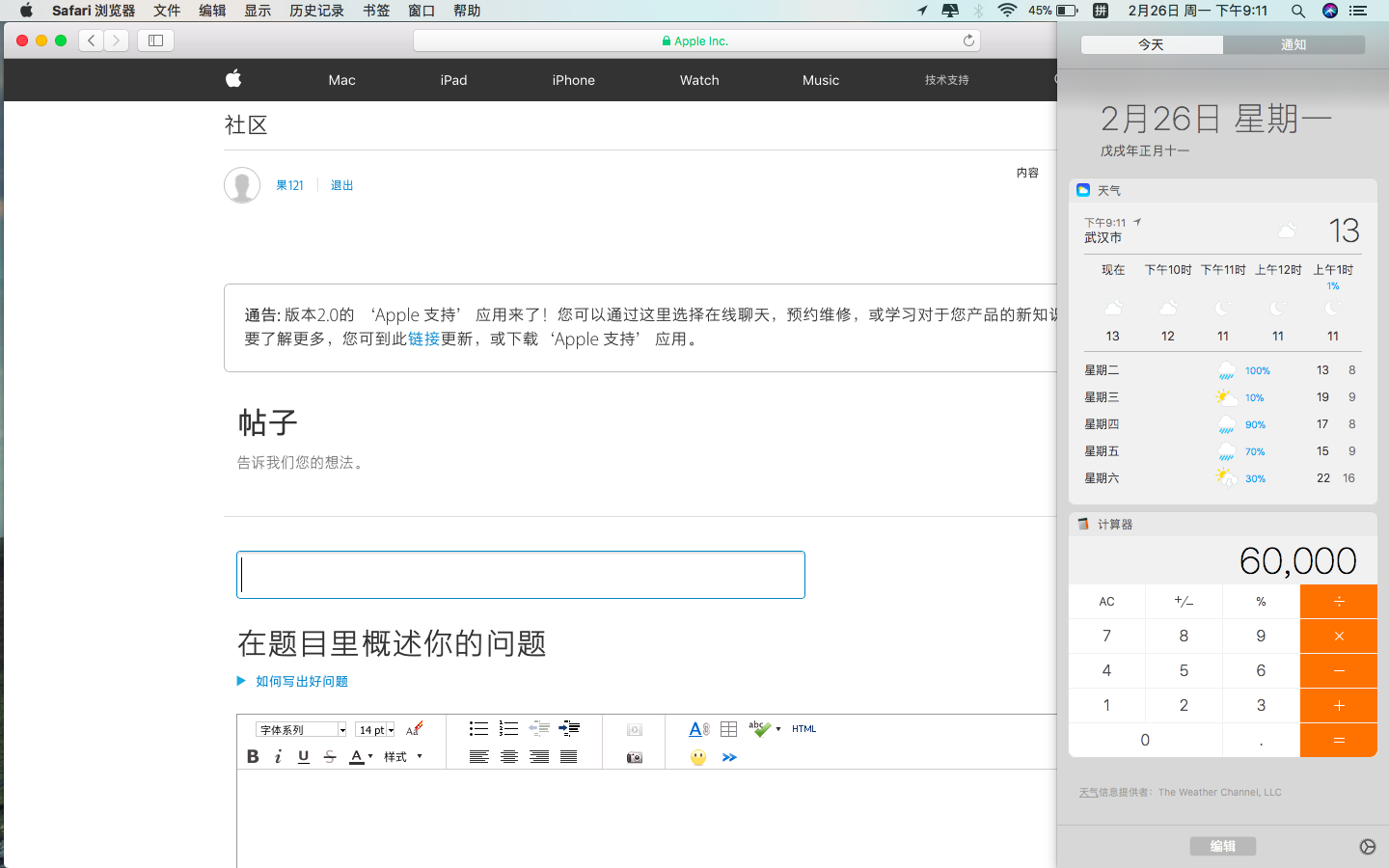Open the 14 pt font size dropdown
Viewport: 1389px width, 868px height.
pyautogui.click(x=375, y=730)
